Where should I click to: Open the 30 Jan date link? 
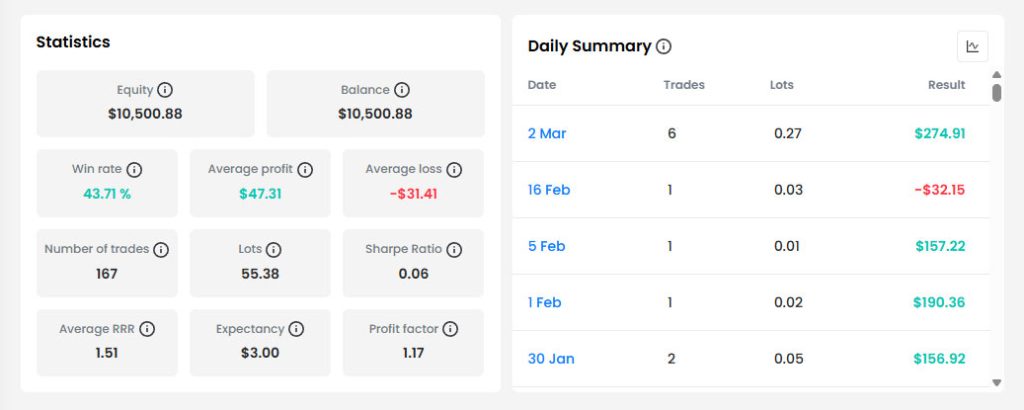551,358
